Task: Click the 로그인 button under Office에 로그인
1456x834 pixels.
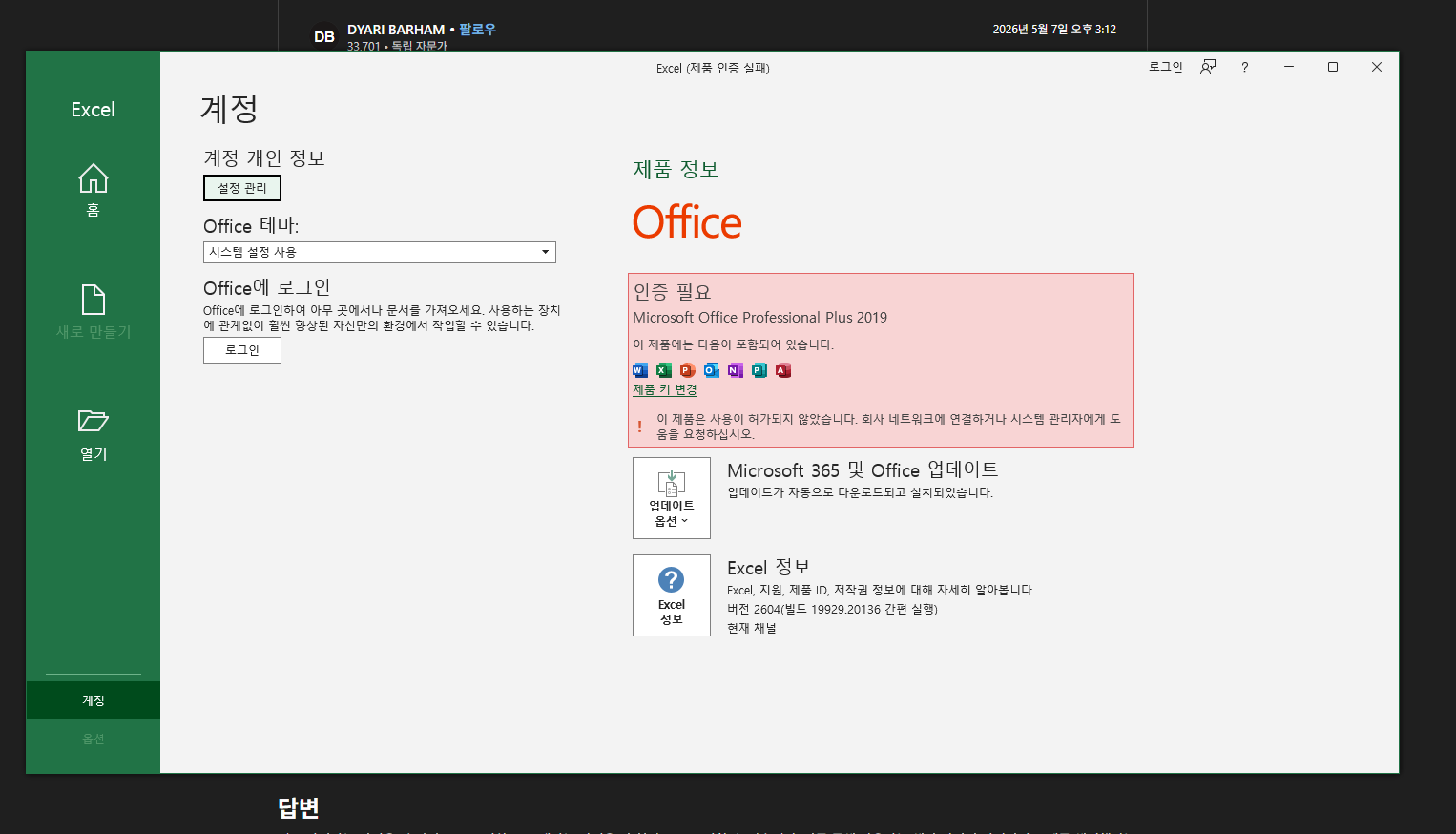Action: (x=242, y=350)
